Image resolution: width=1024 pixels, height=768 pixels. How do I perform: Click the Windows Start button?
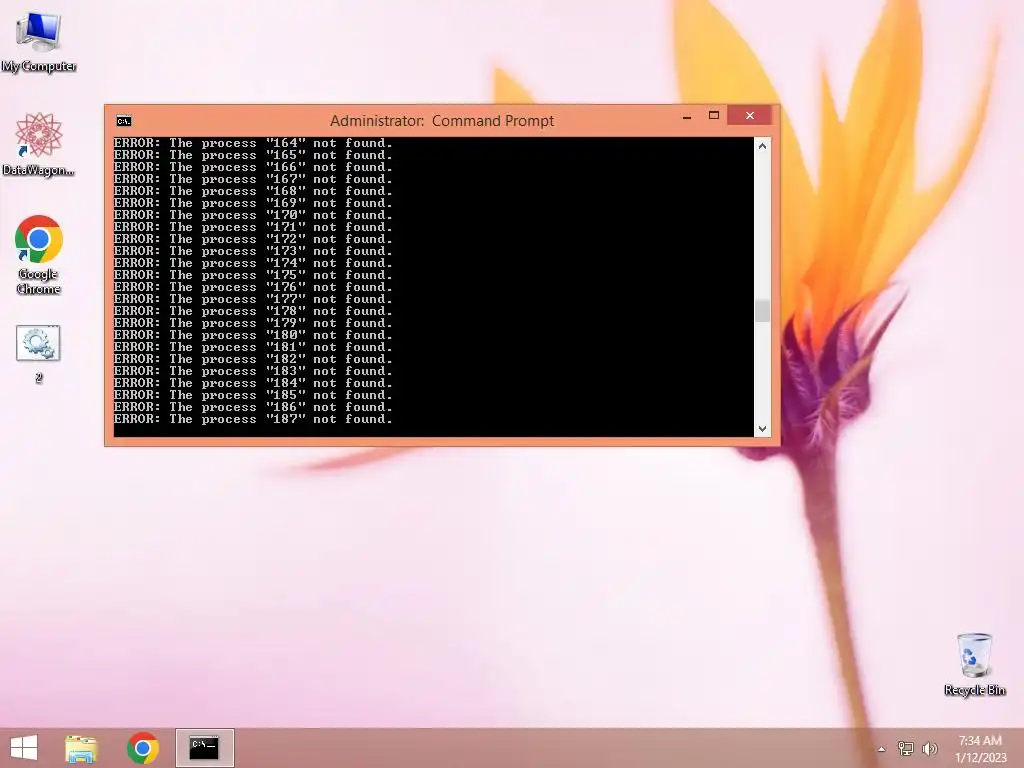(x=24, y=748)
